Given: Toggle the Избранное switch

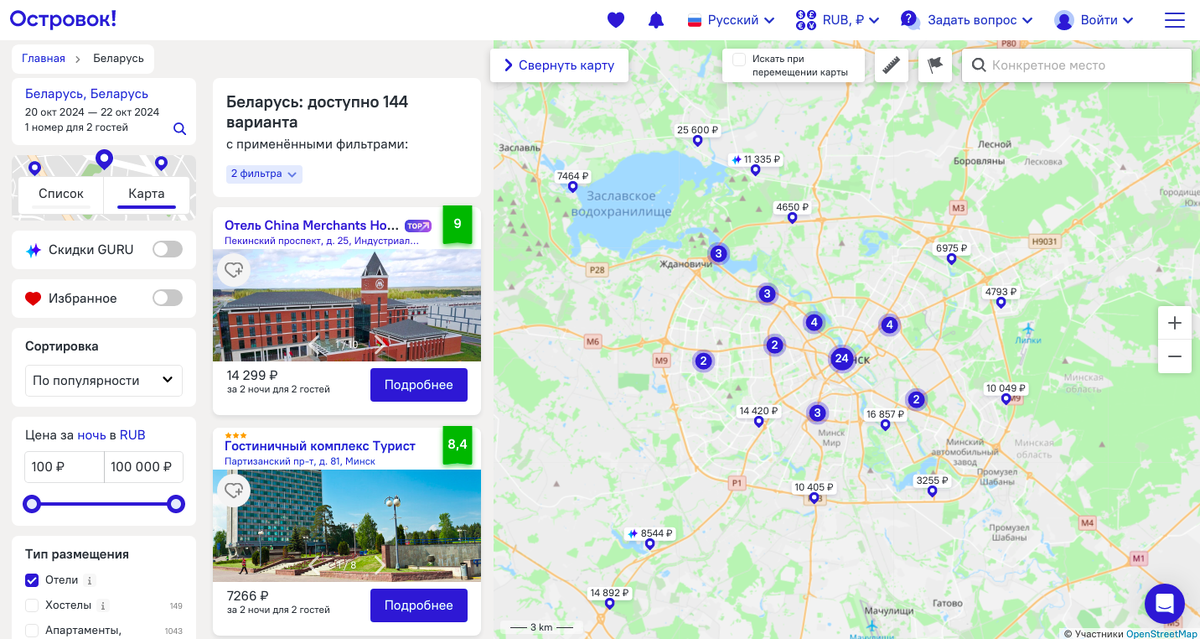Looking at the screenshot, I should click(x=167, y=298).
